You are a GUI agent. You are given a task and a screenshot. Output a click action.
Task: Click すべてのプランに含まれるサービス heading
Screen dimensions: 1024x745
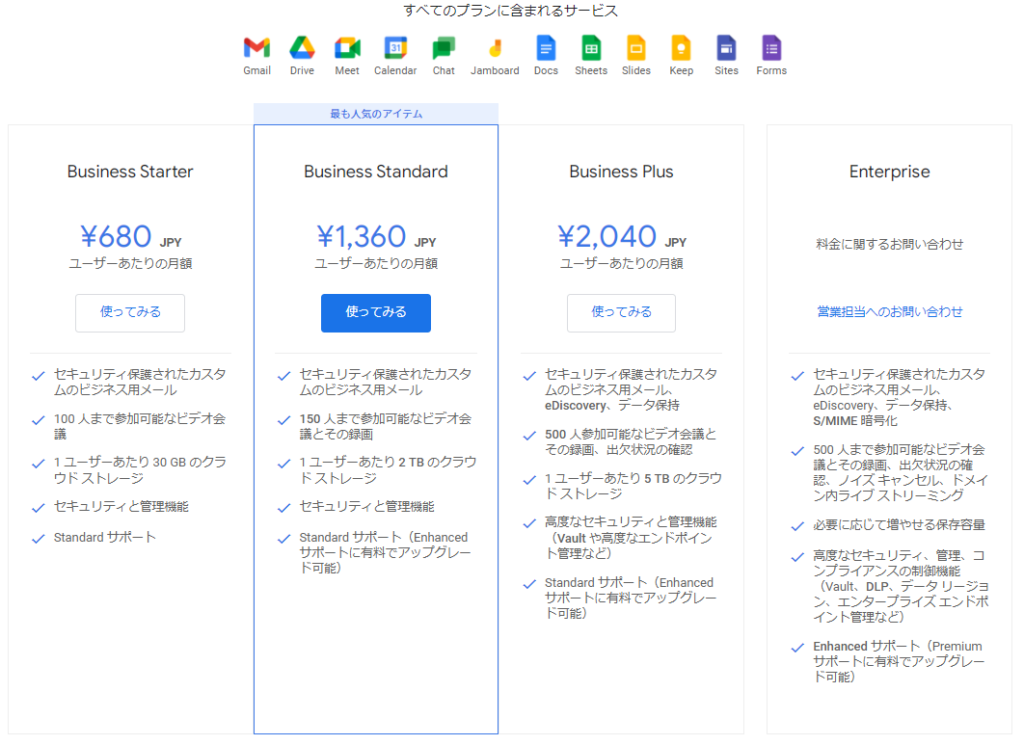[x=510, y=10]
